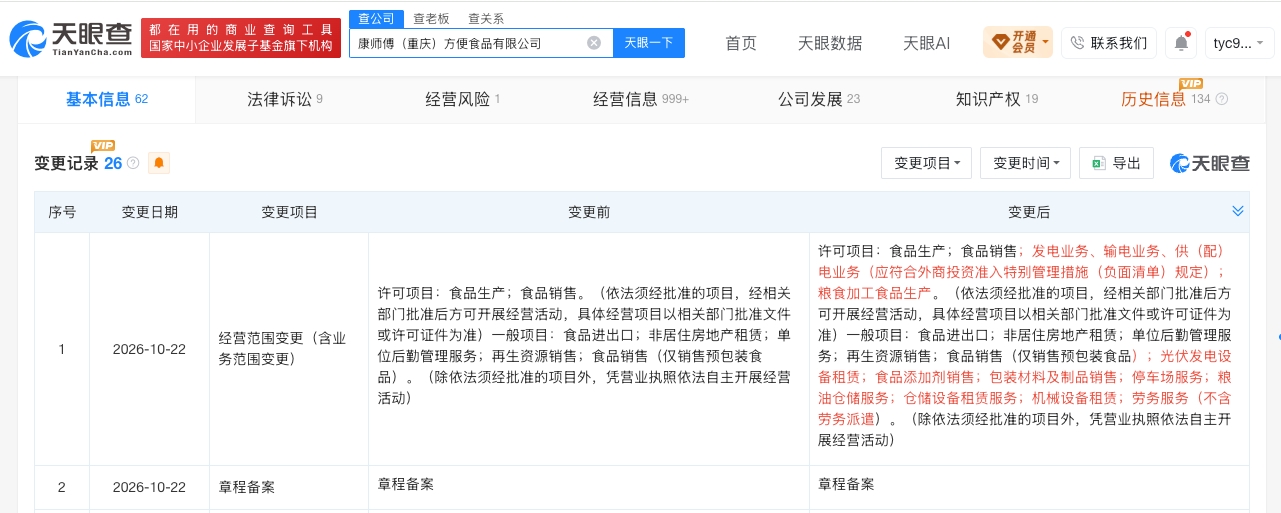Click the help icon next to 变更记录 26

133,163
